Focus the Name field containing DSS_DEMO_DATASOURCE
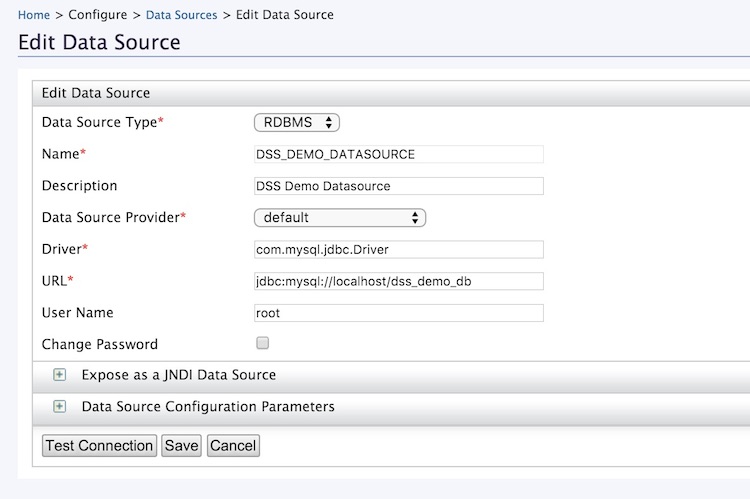This screenshot has width=750, height=499. [398, 154]
